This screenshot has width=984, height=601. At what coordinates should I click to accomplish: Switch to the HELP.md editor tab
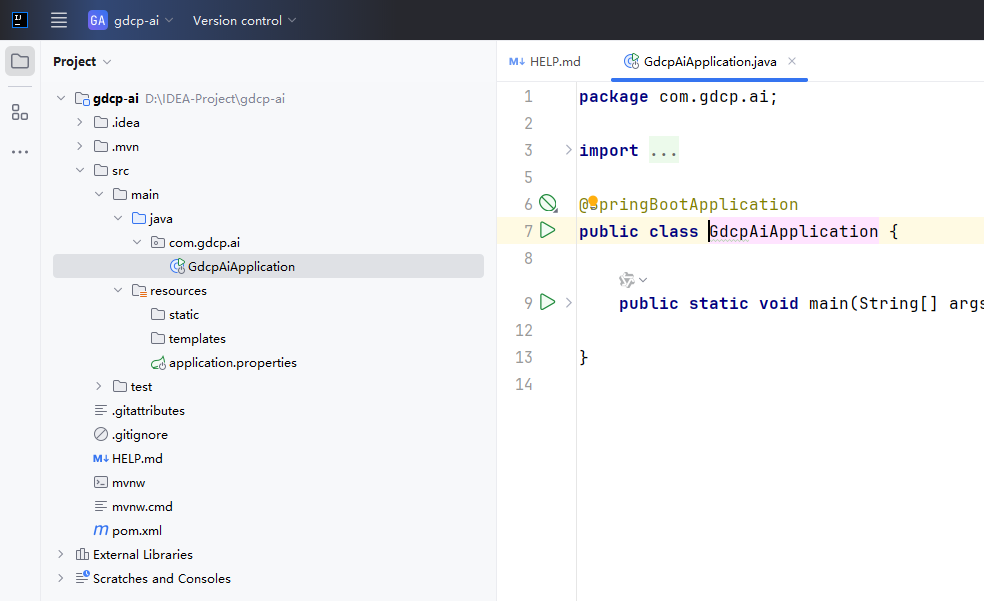coord(545,61)
